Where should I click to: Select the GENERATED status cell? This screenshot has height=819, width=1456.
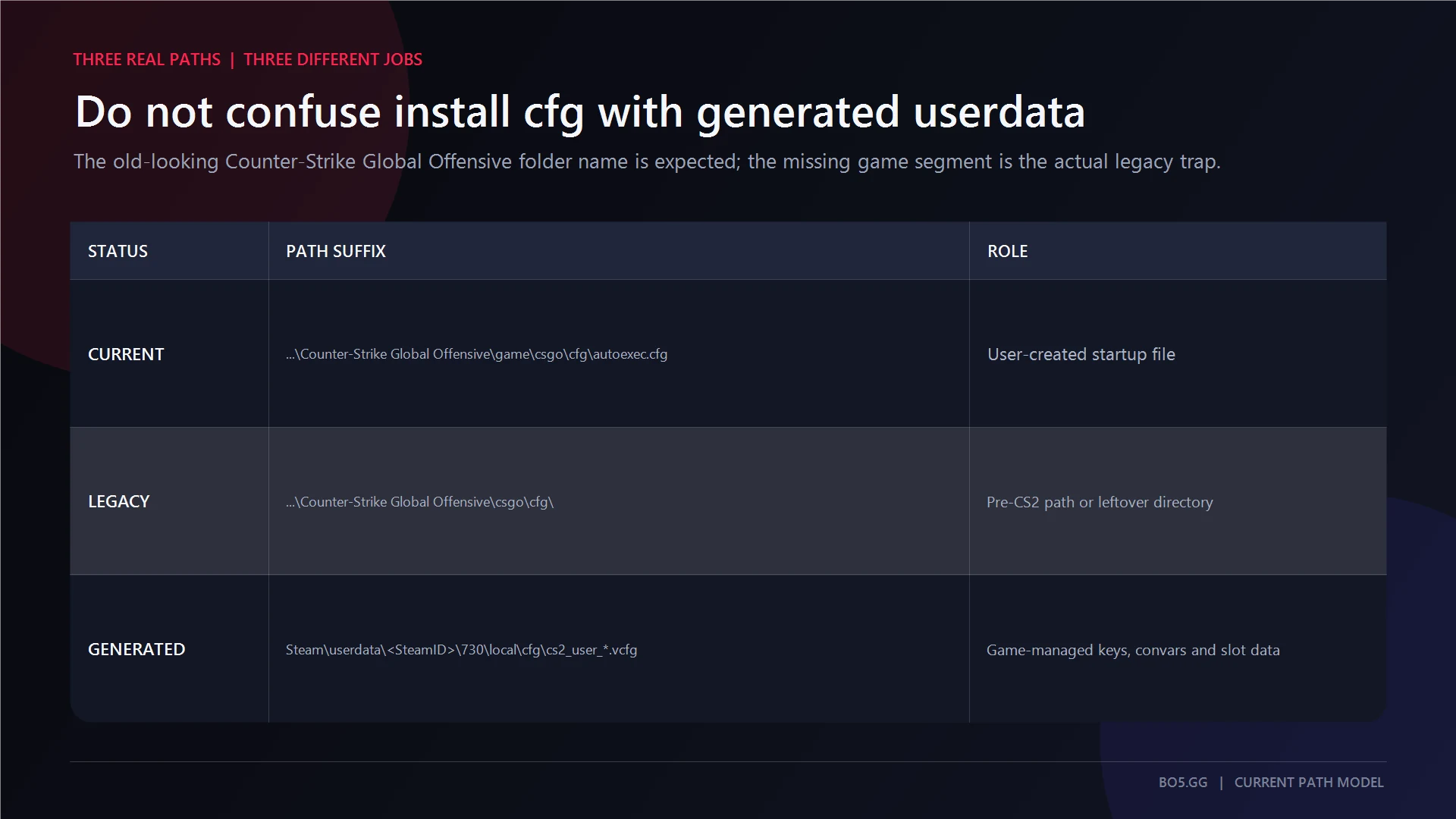169,649
